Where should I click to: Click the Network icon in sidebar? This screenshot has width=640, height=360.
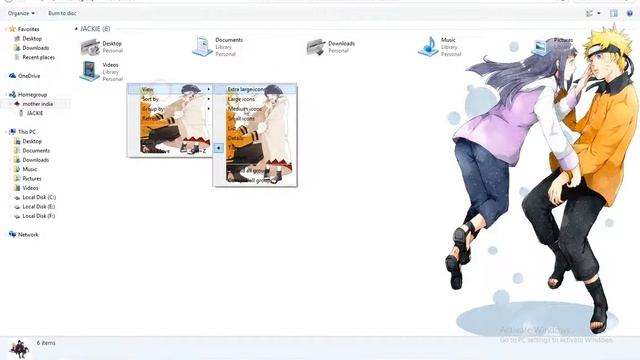(12, 234)
